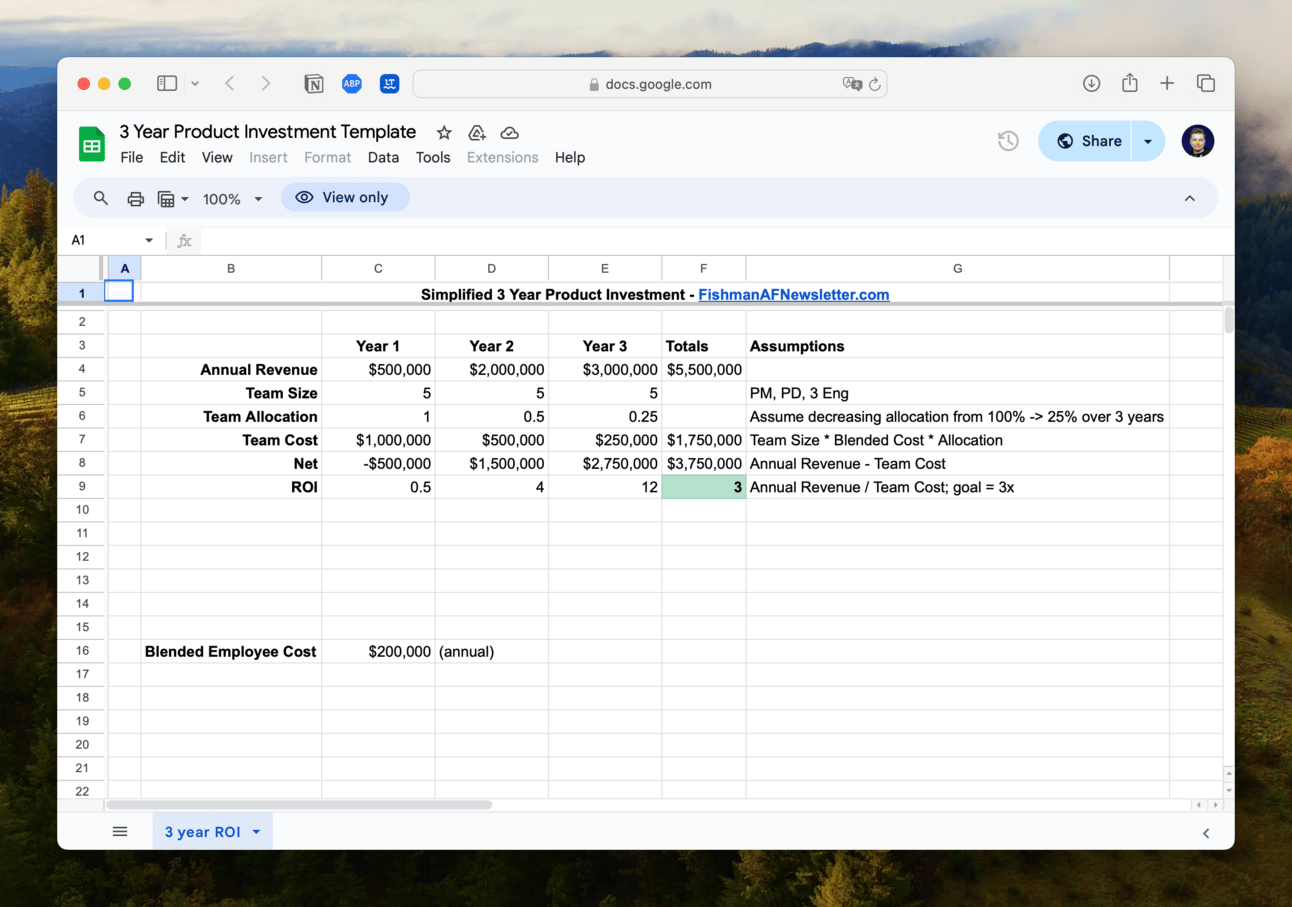Click the Blended Employee Cost label
This screenshot has height=907, width=1292.
point(230,652)
